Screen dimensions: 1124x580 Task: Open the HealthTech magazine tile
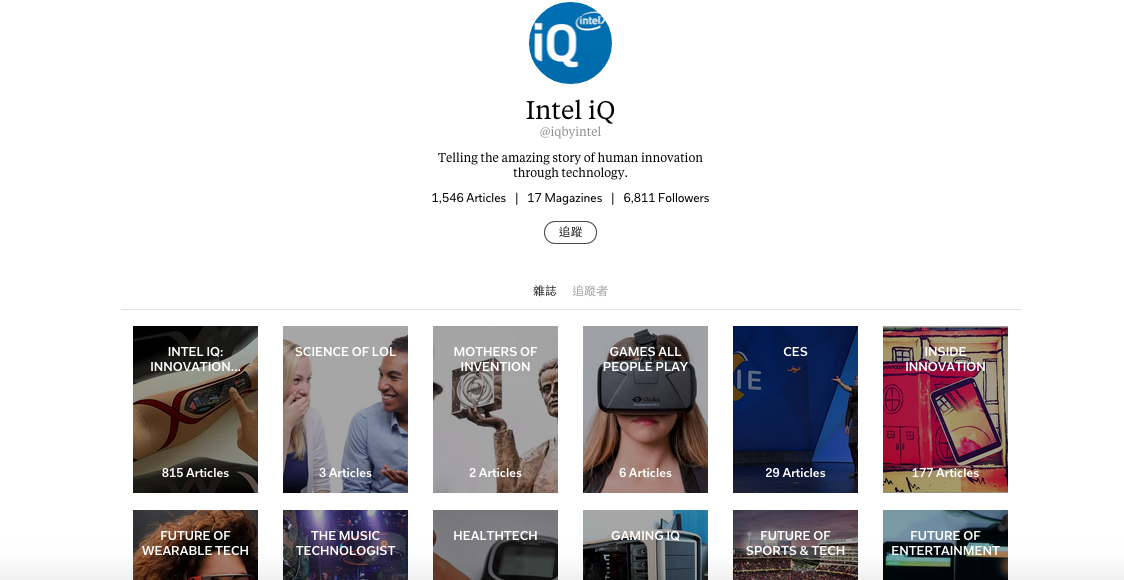(495, 545)
